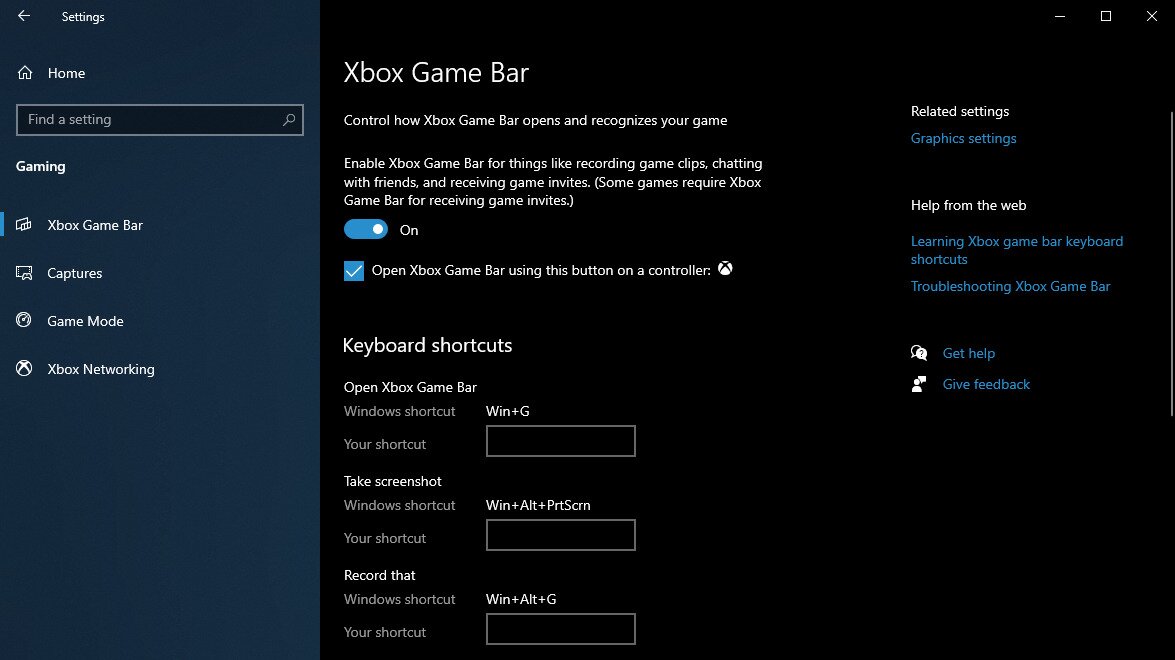The width and height of the screenshot is (1175, 660).
Task: Click the Get help link
Action: point(968,353)
